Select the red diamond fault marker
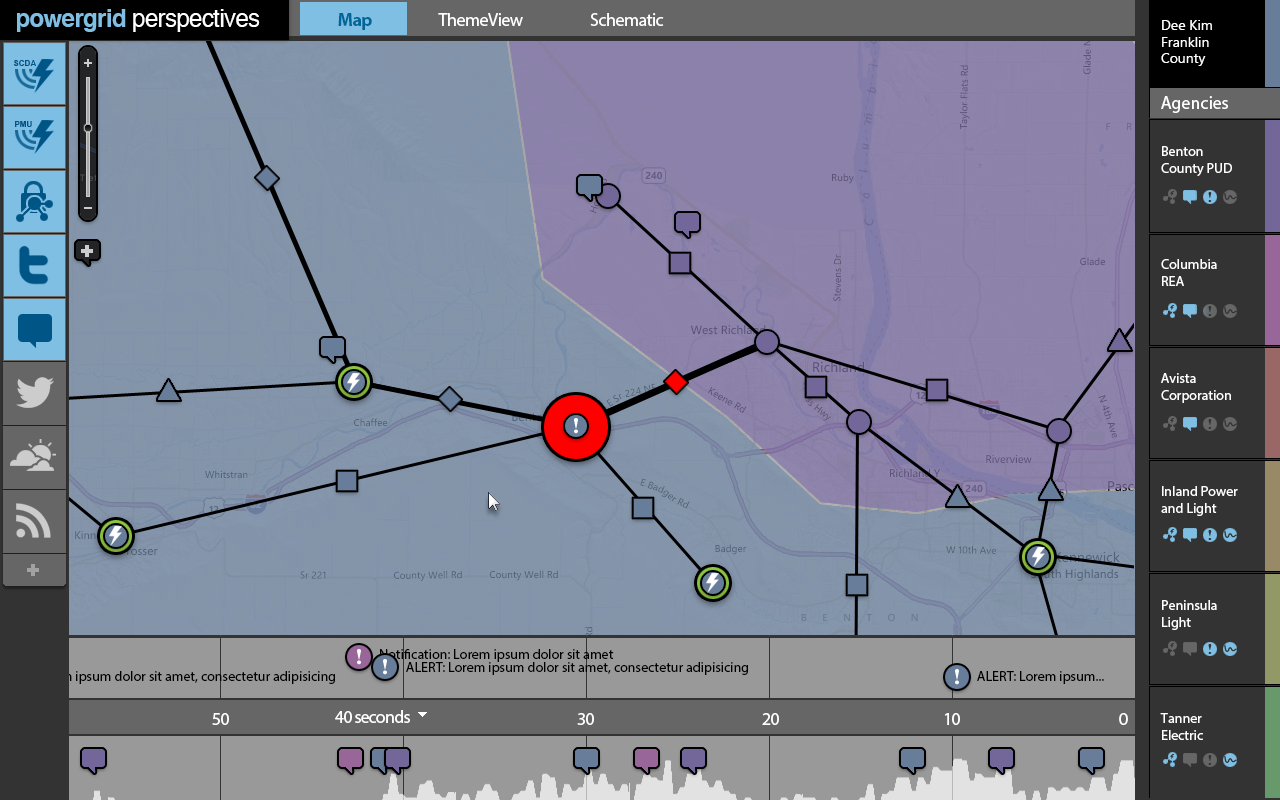Screen dimensions: 1280x800 point(676,381)
